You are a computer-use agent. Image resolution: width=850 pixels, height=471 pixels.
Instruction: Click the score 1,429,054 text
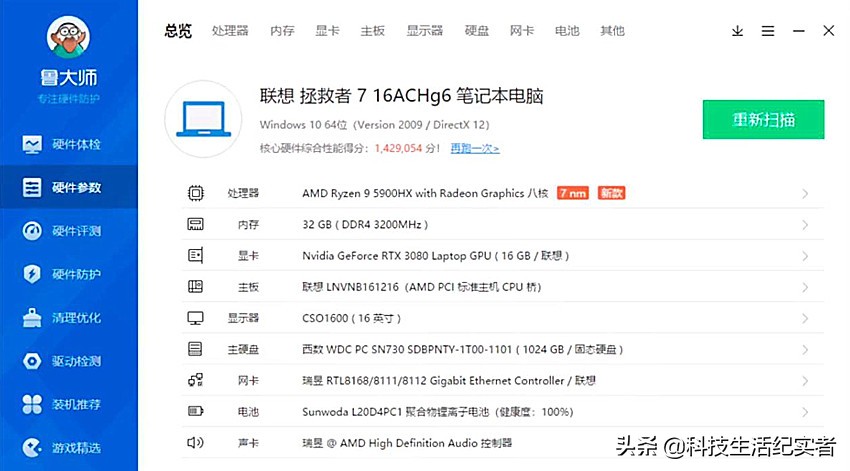(x=398, y=148)
